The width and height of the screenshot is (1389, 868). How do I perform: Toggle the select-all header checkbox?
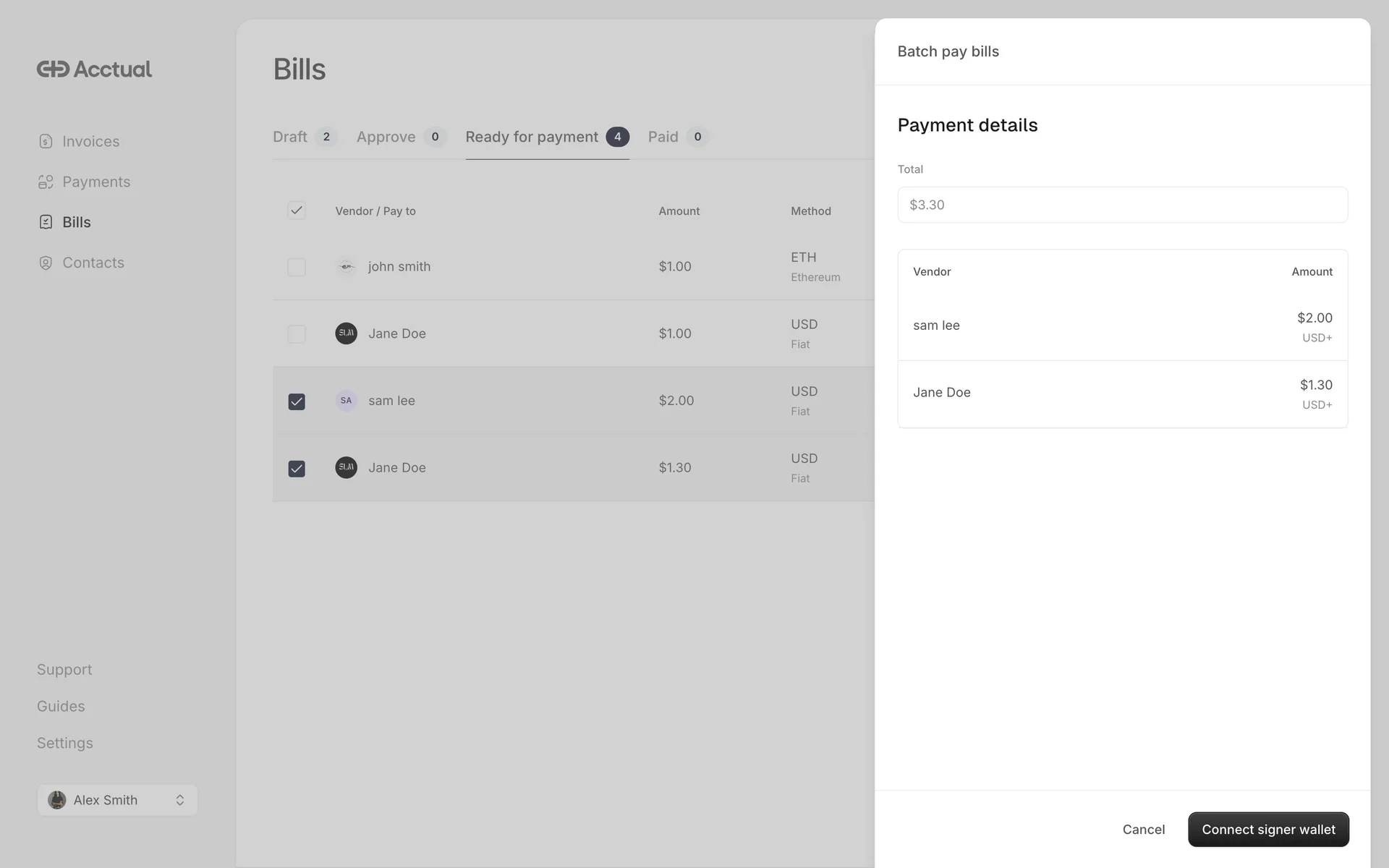point(297,210)
